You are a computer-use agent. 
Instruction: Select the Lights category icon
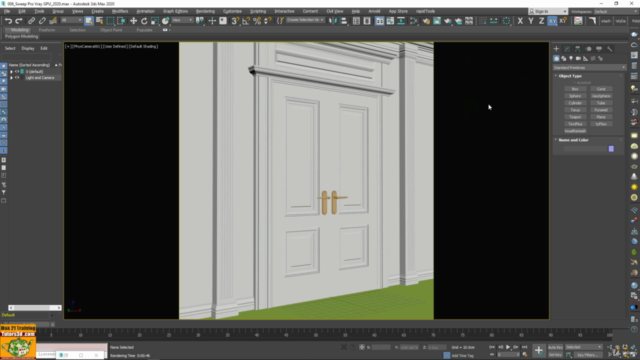click(x=571, y=59)
